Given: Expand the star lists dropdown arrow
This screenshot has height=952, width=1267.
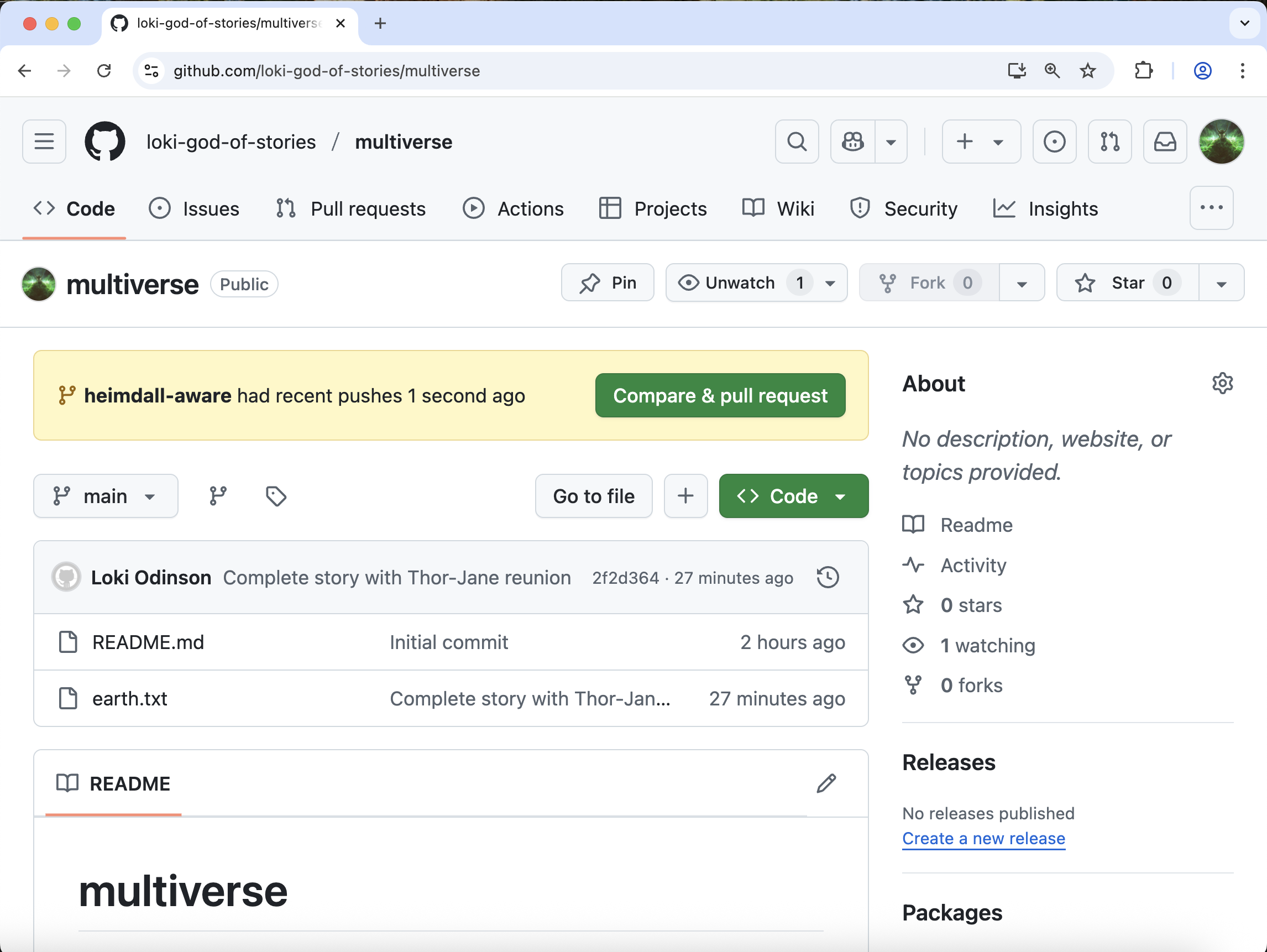Looking at the screenshot, I should click(x=1221, y=283).
